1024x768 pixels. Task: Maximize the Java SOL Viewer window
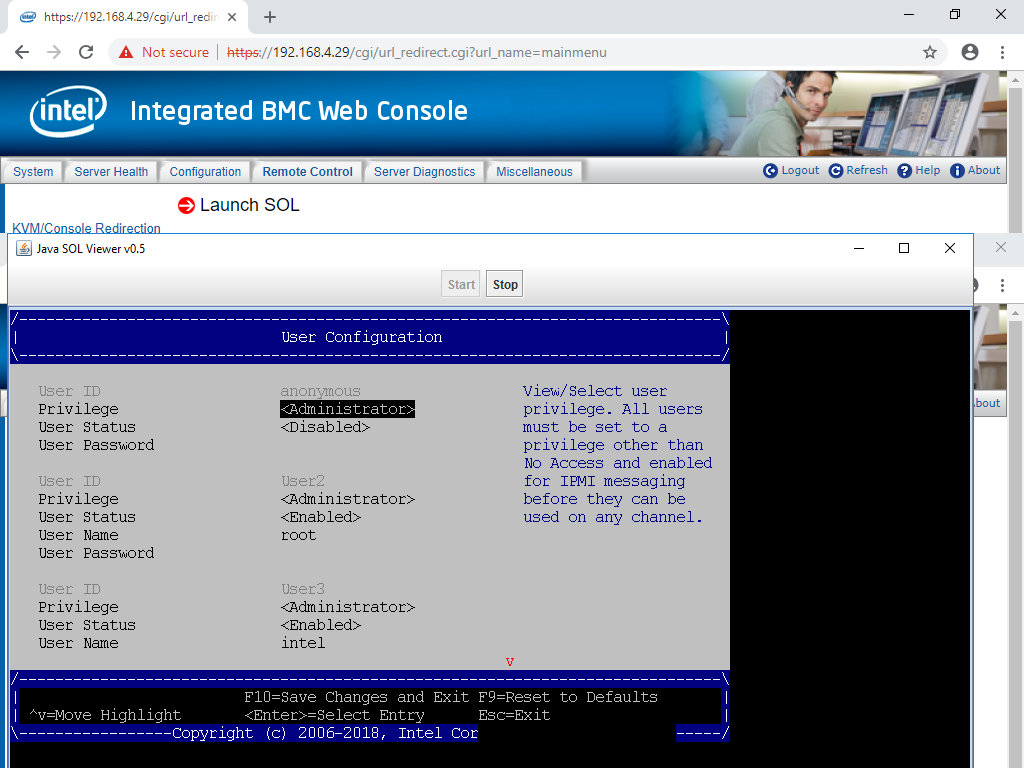pyautogui.click(x=904, y=248)
